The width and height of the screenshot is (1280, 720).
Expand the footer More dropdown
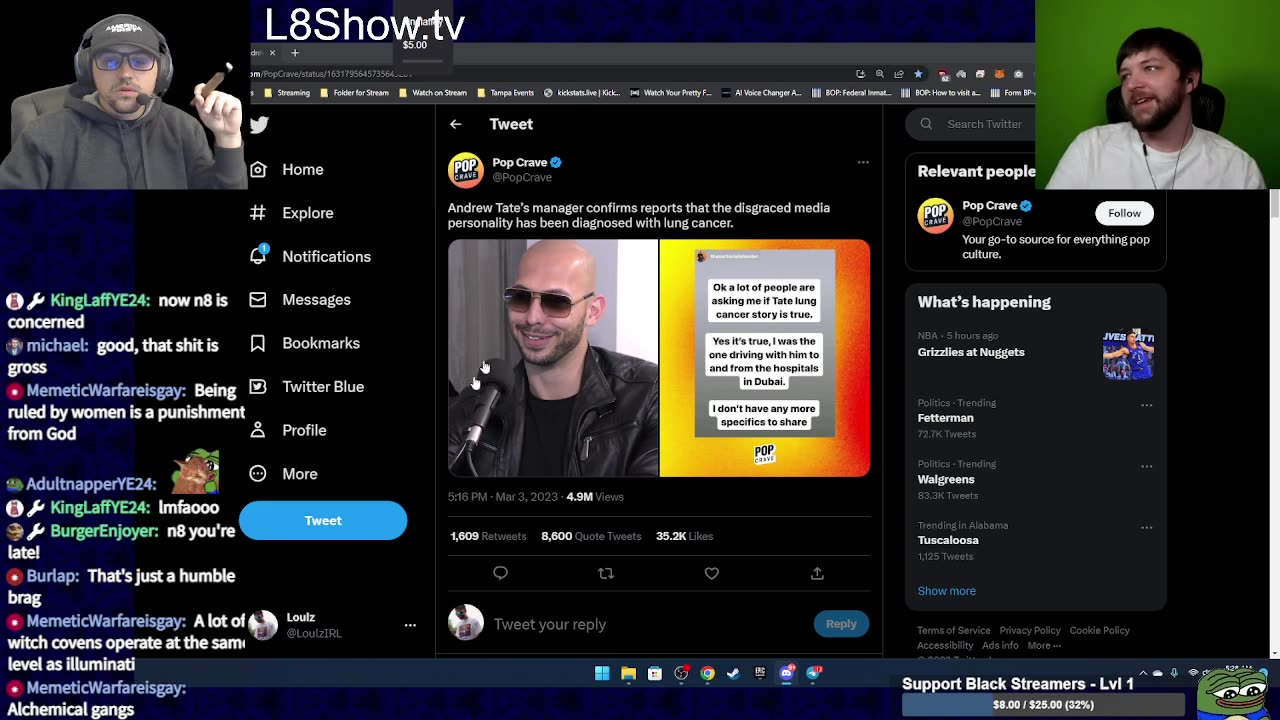click(1044, 646)
